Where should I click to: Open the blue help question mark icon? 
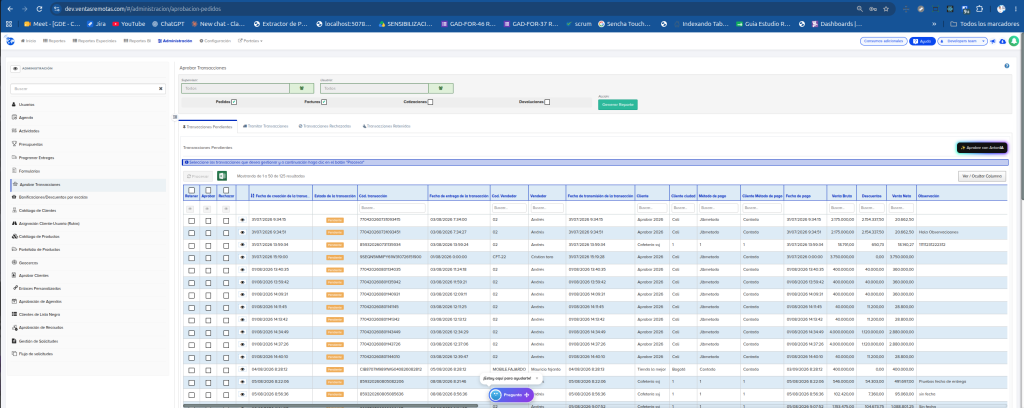[1006, 66]
